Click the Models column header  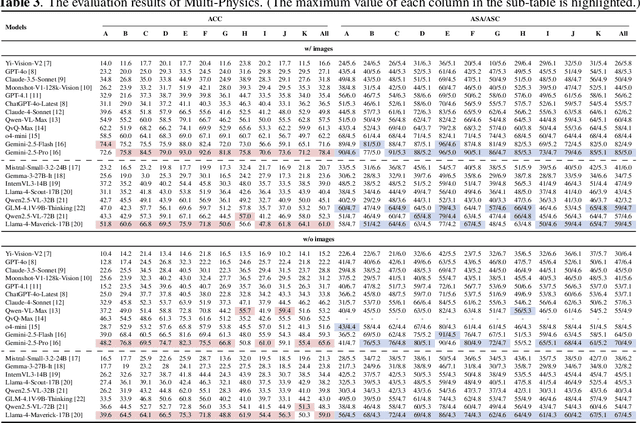(x=20, y=20)
